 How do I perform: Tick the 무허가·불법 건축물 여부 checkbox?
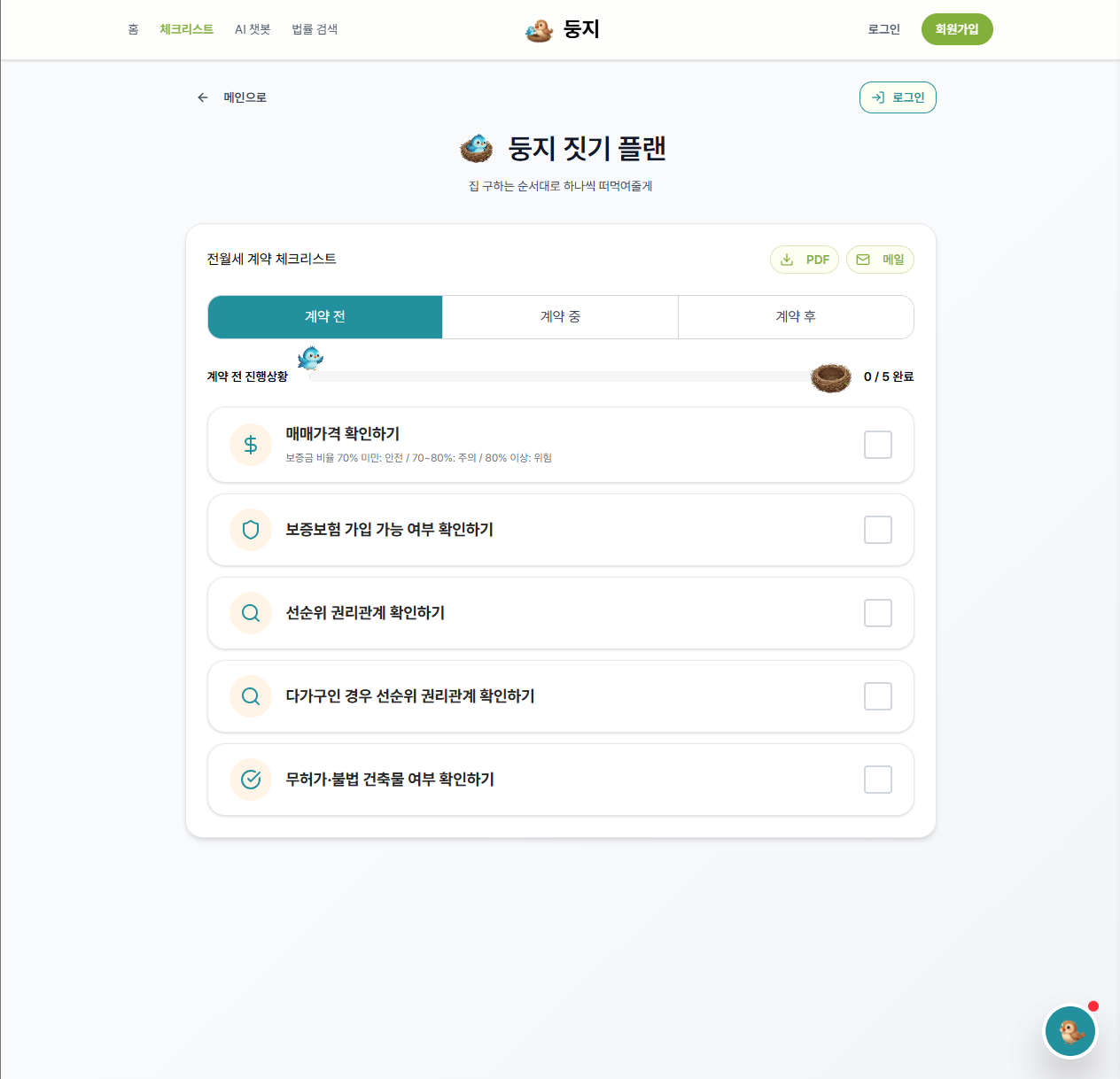coord(878,780)
